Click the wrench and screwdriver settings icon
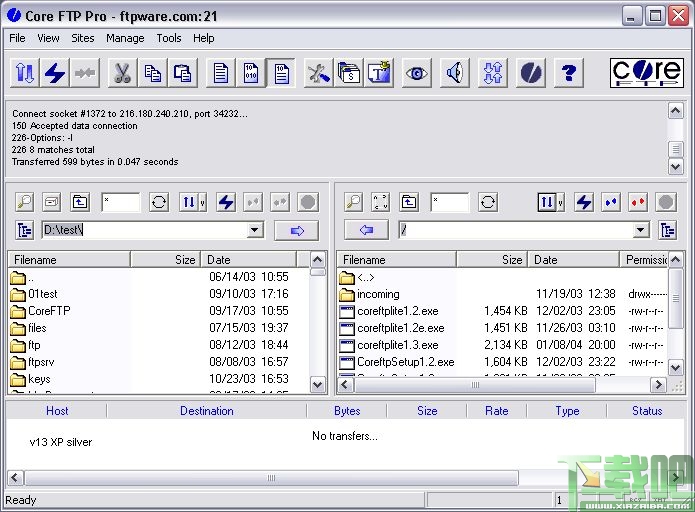Image resolution: width=695 pixels, height=512 pixels. 319,73
